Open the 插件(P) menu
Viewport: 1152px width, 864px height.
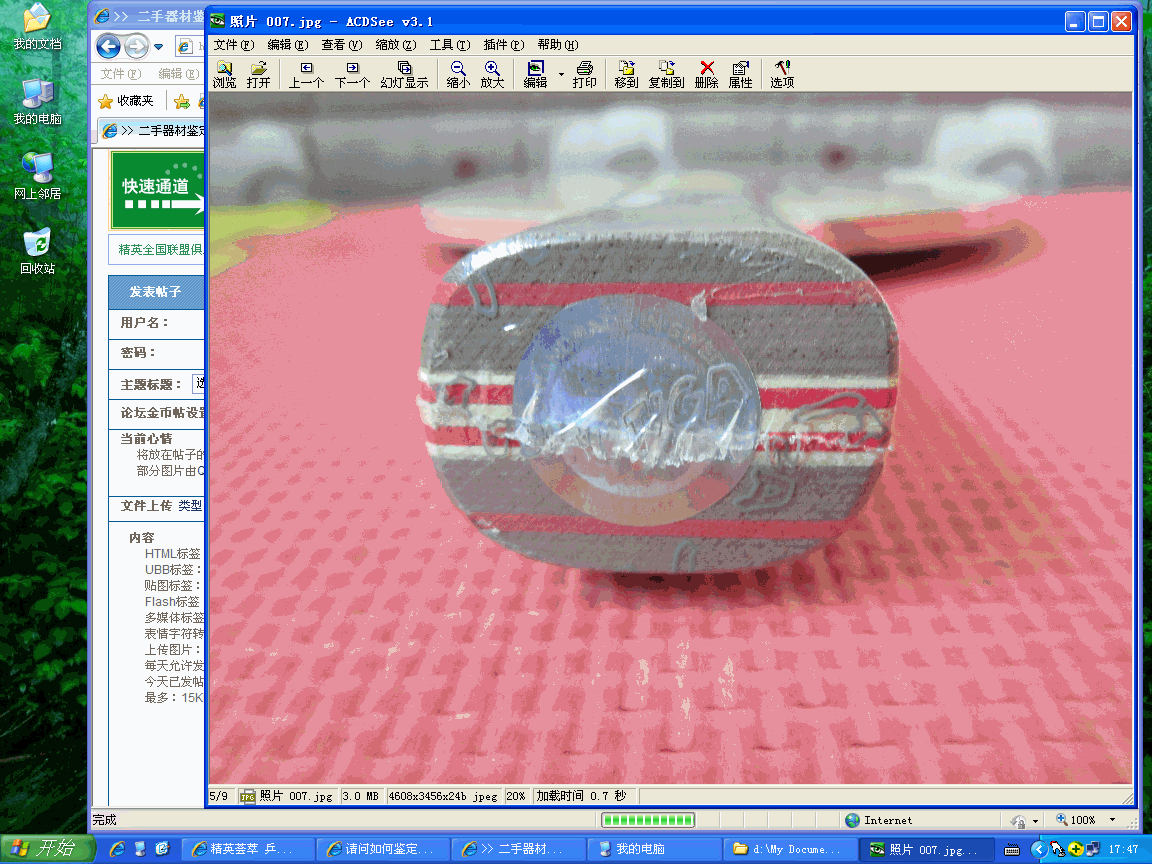[504, 45]
